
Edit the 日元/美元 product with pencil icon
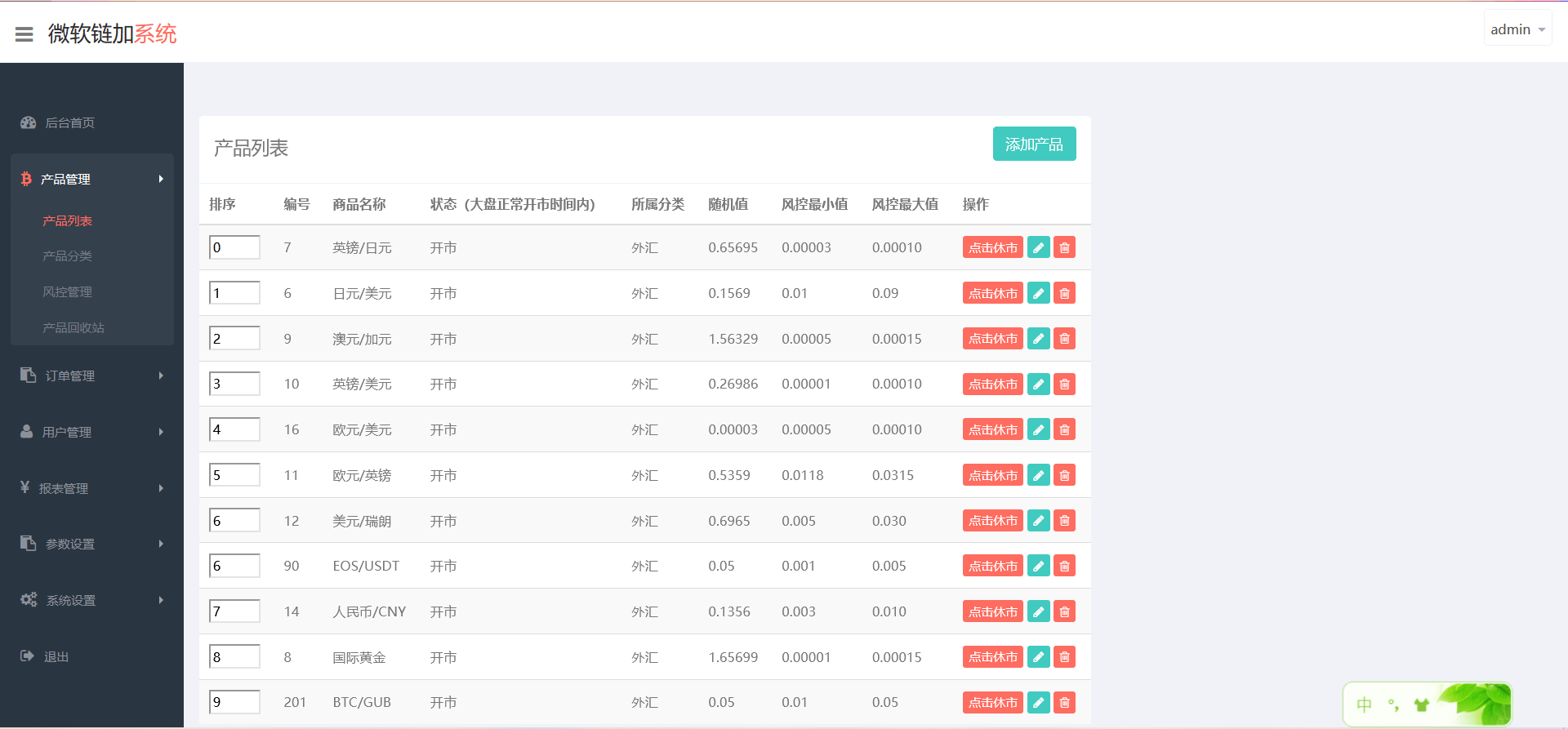click(x=1038, y=293)
